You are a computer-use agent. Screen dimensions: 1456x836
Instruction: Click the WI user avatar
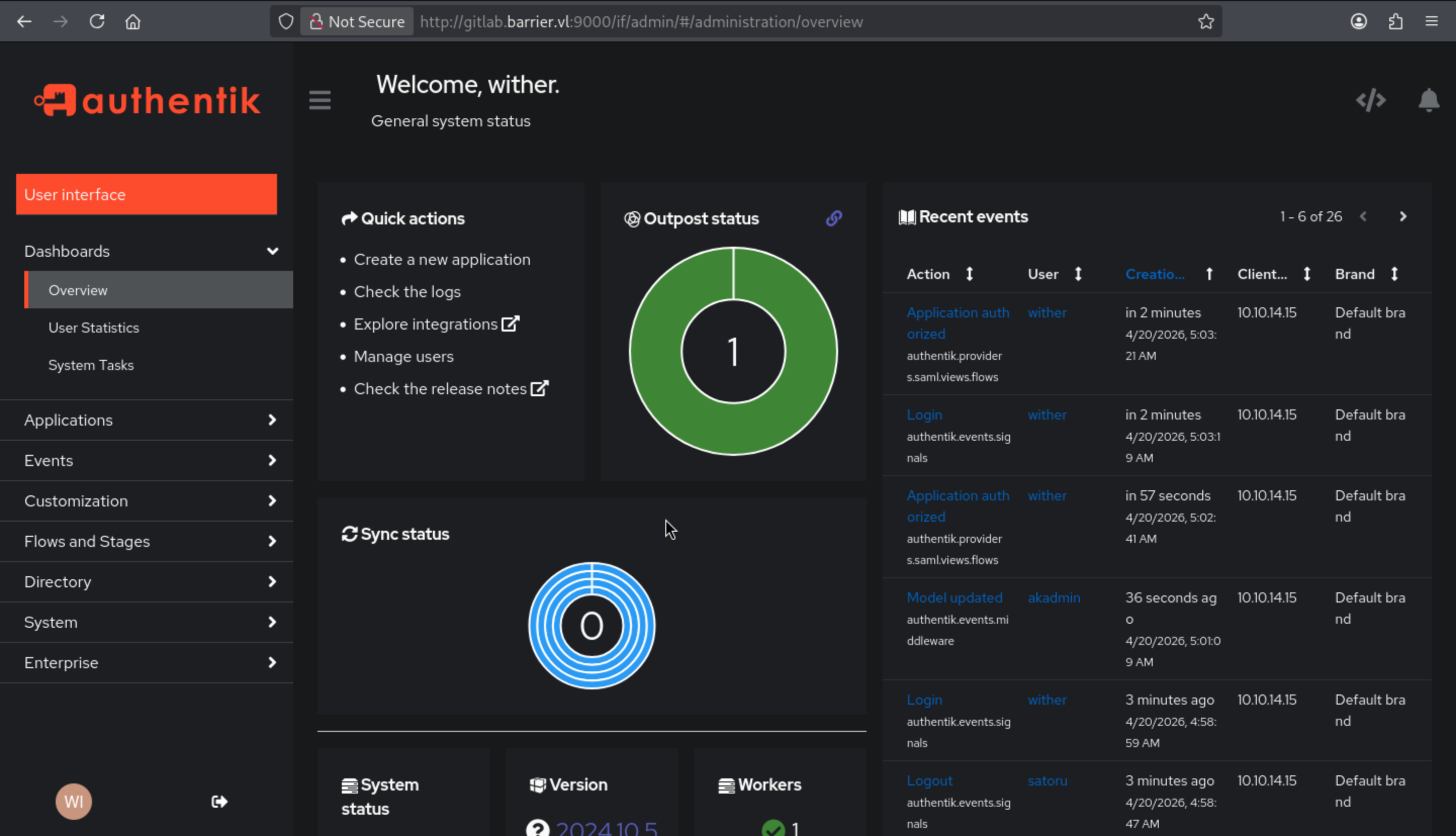coord(73,802)
